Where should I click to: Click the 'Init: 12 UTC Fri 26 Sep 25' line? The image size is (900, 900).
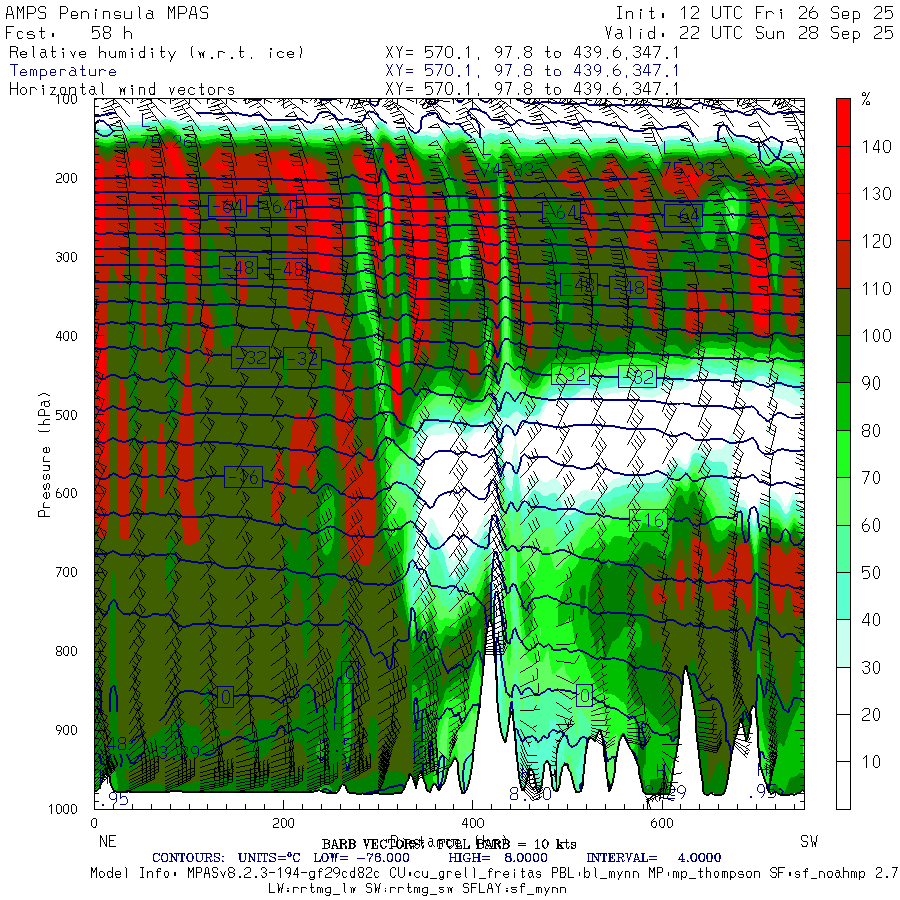pyautogui.click(x=755, y=13)
